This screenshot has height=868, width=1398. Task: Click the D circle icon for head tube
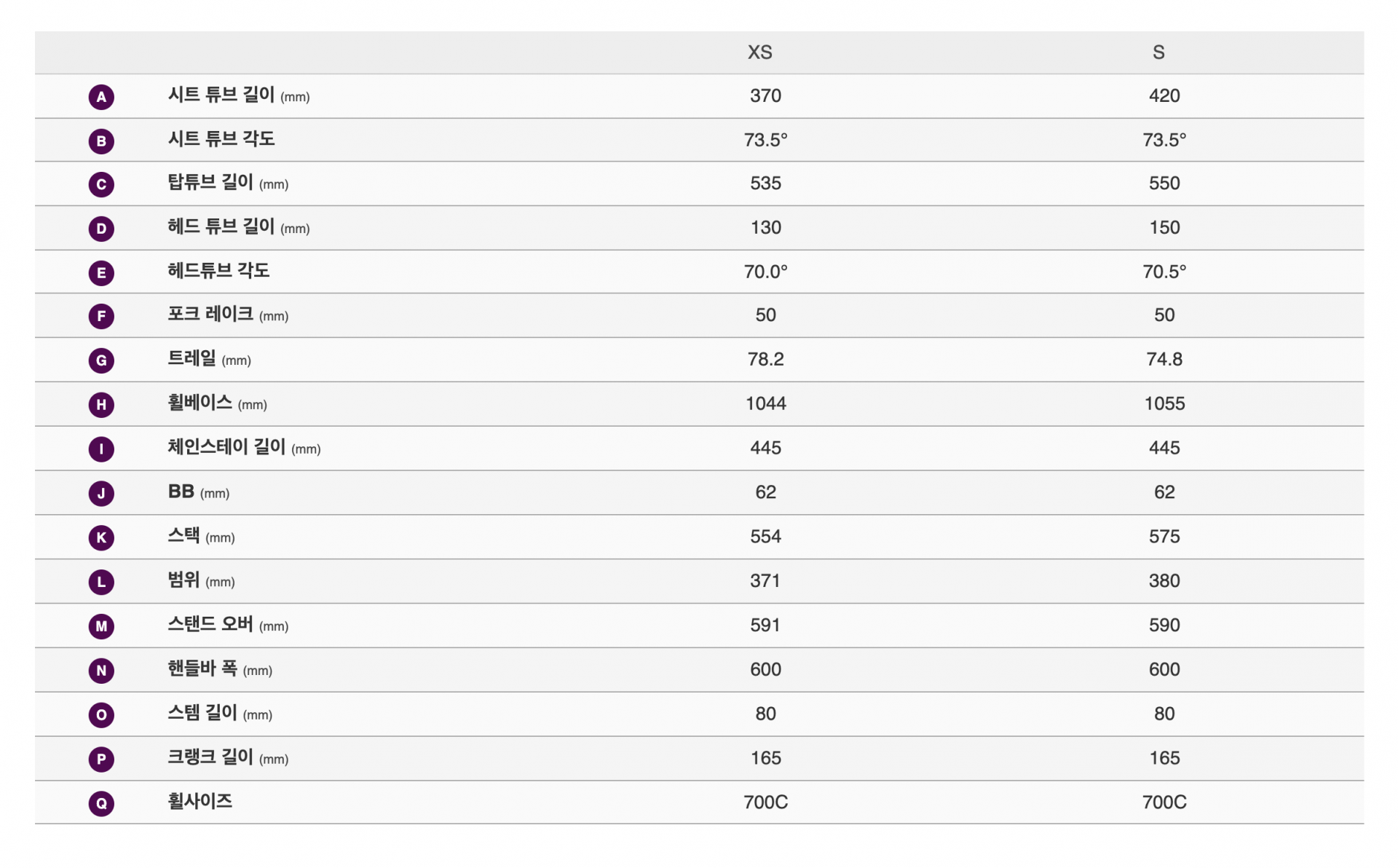tap(101, 229)
